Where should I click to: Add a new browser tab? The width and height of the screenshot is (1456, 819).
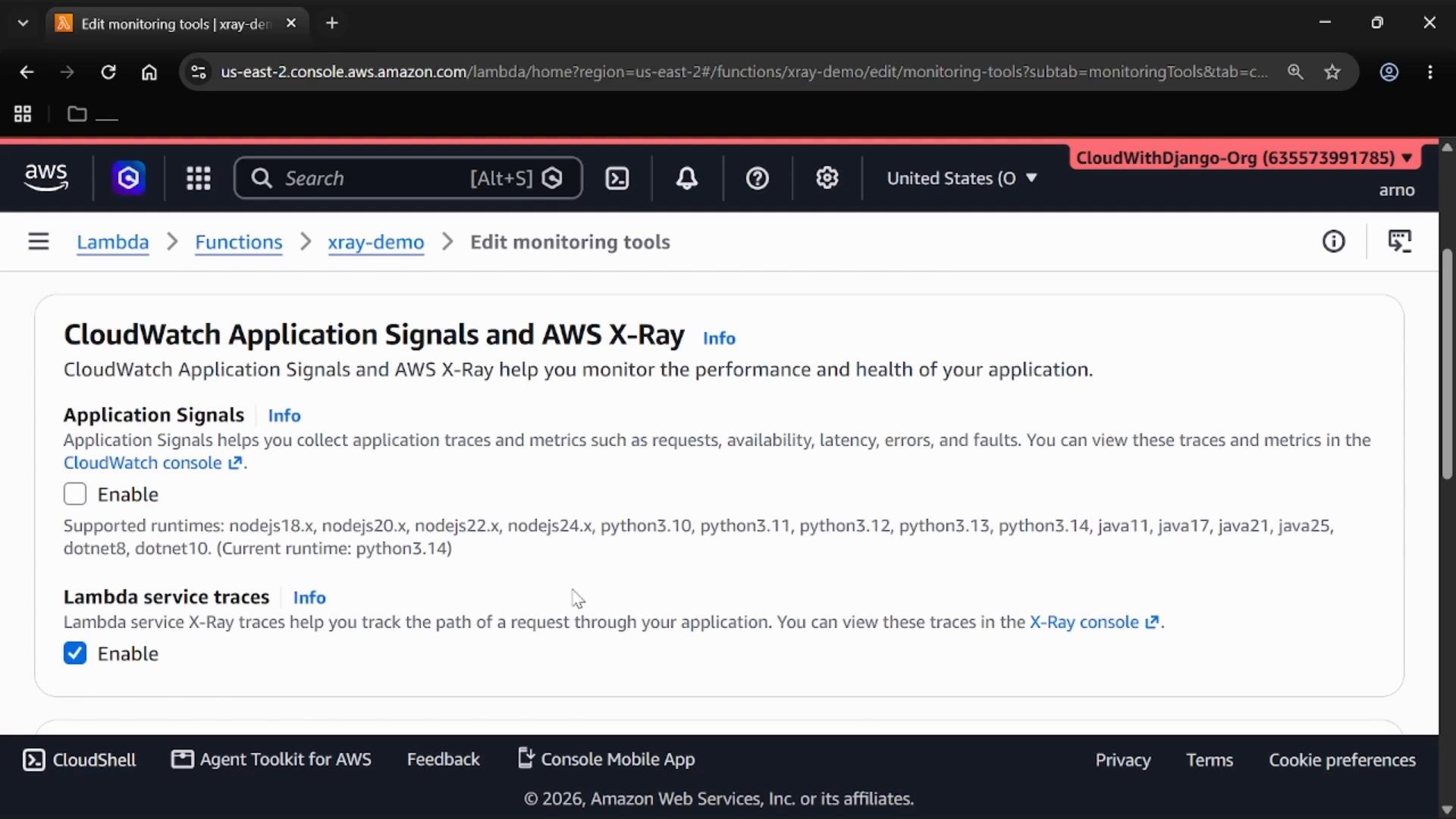[332, 24]
